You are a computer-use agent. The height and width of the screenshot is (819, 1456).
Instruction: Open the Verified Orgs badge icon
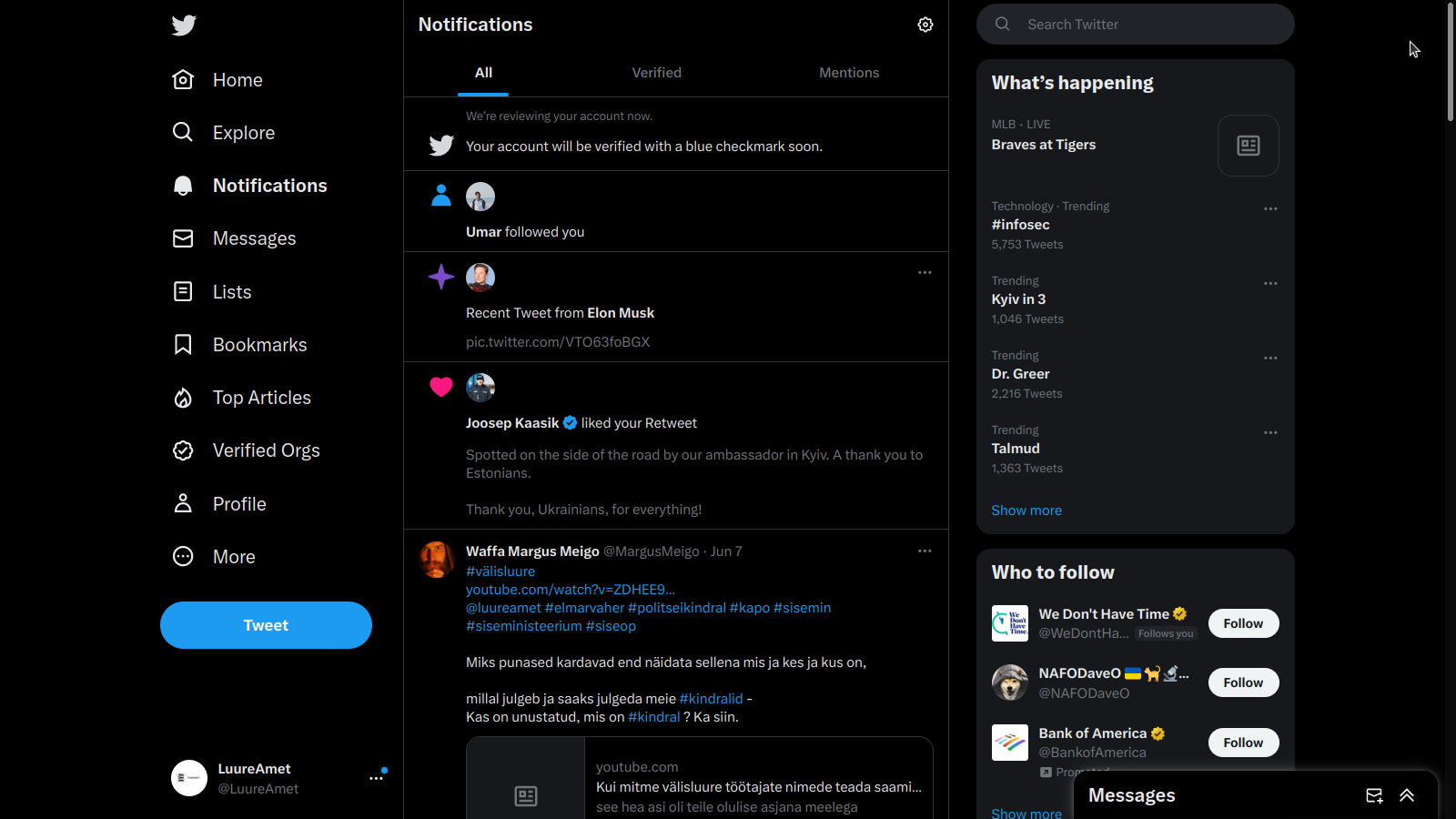tap(183, 450)
